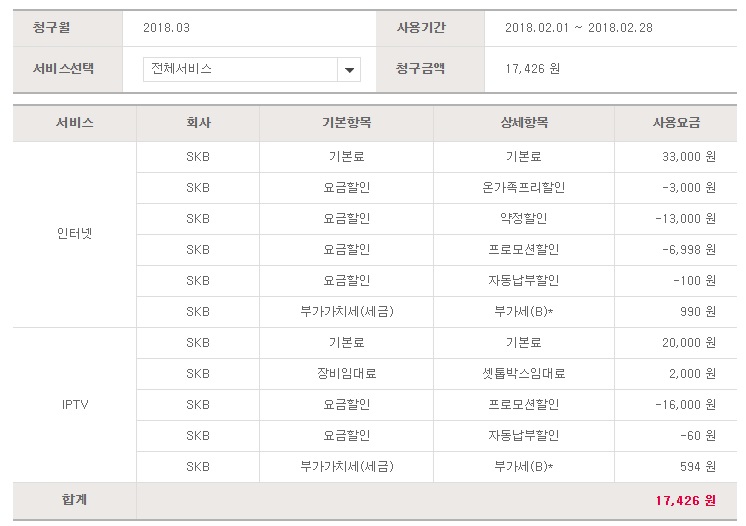Click the 사용요금 column header
The height and width of the screenshot is (526, 746).
click(676, 123)
